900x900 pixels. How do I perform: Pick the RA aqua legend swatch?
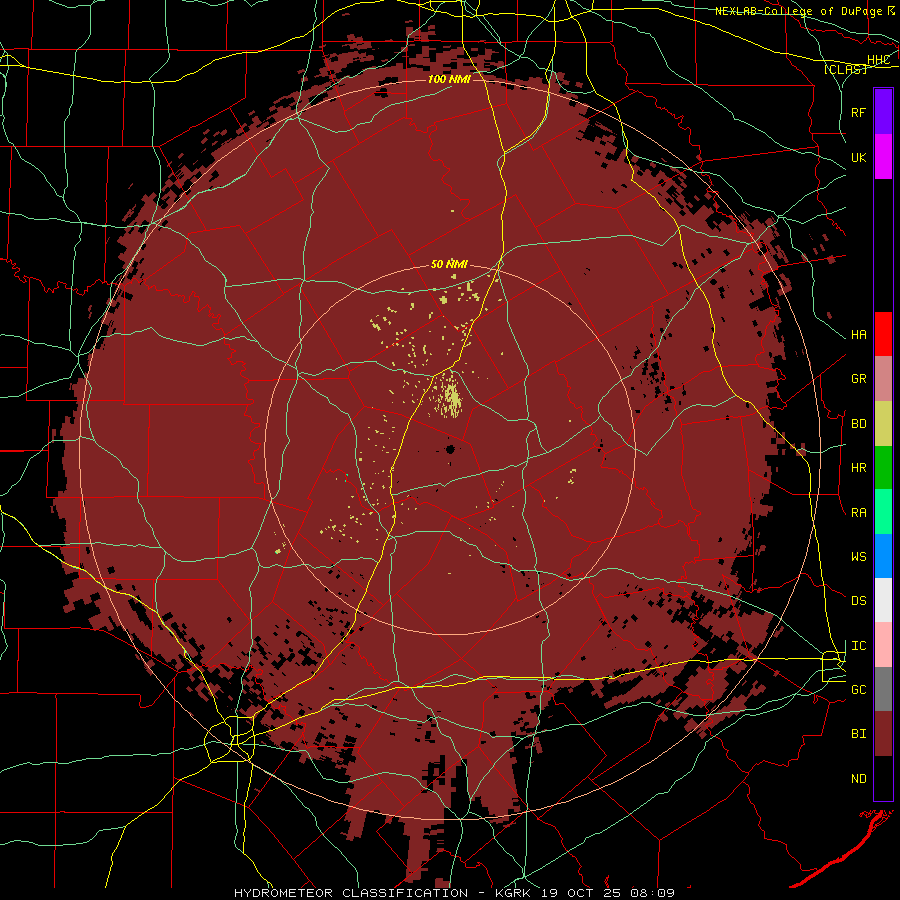[883, 512]
